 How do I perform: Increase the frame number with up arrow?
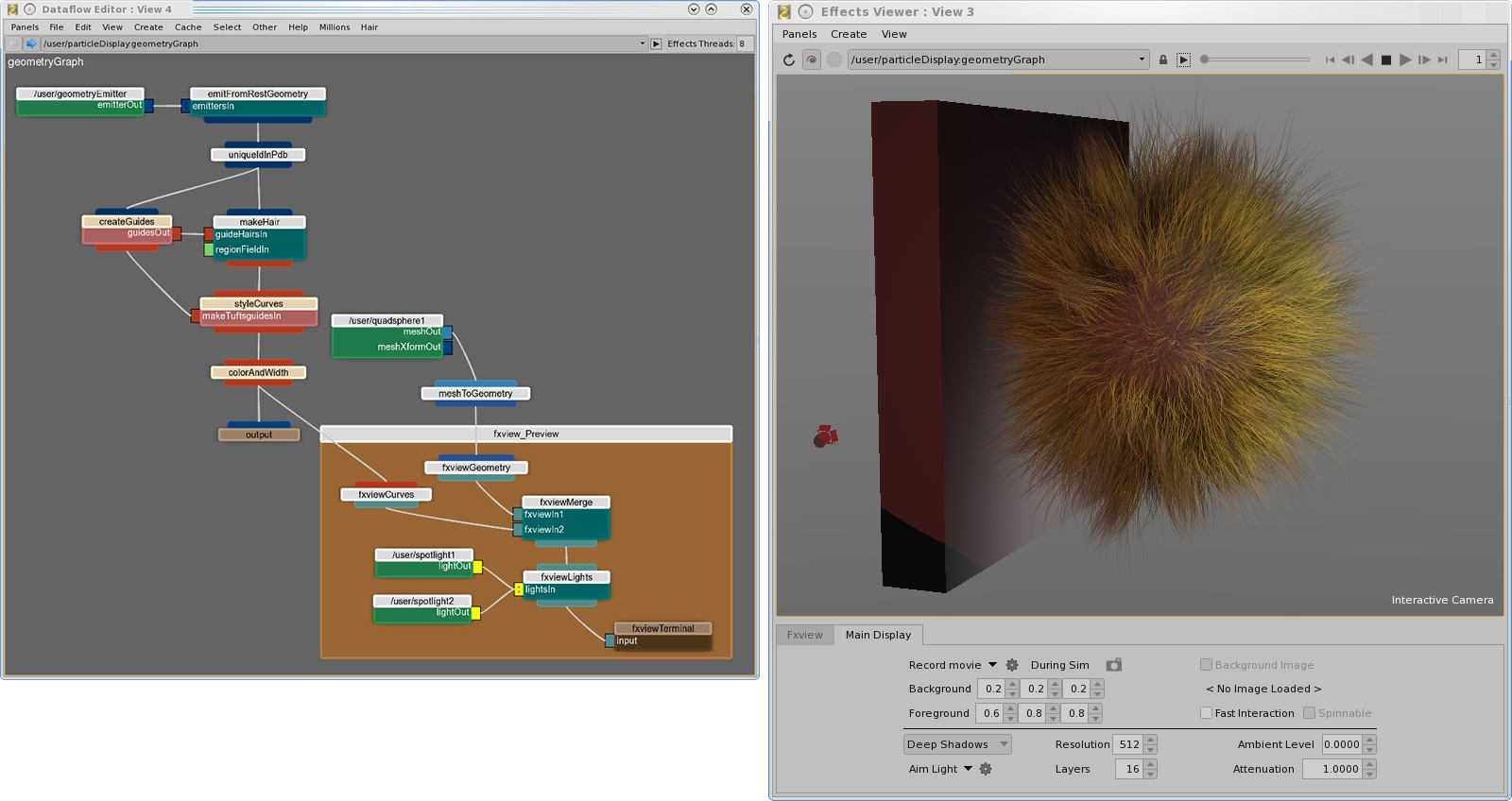click(1493, 55)
